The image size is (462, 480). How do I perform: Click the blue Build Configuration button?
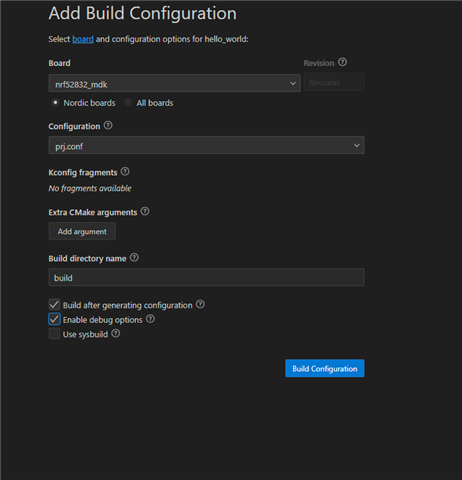point(325,368)
